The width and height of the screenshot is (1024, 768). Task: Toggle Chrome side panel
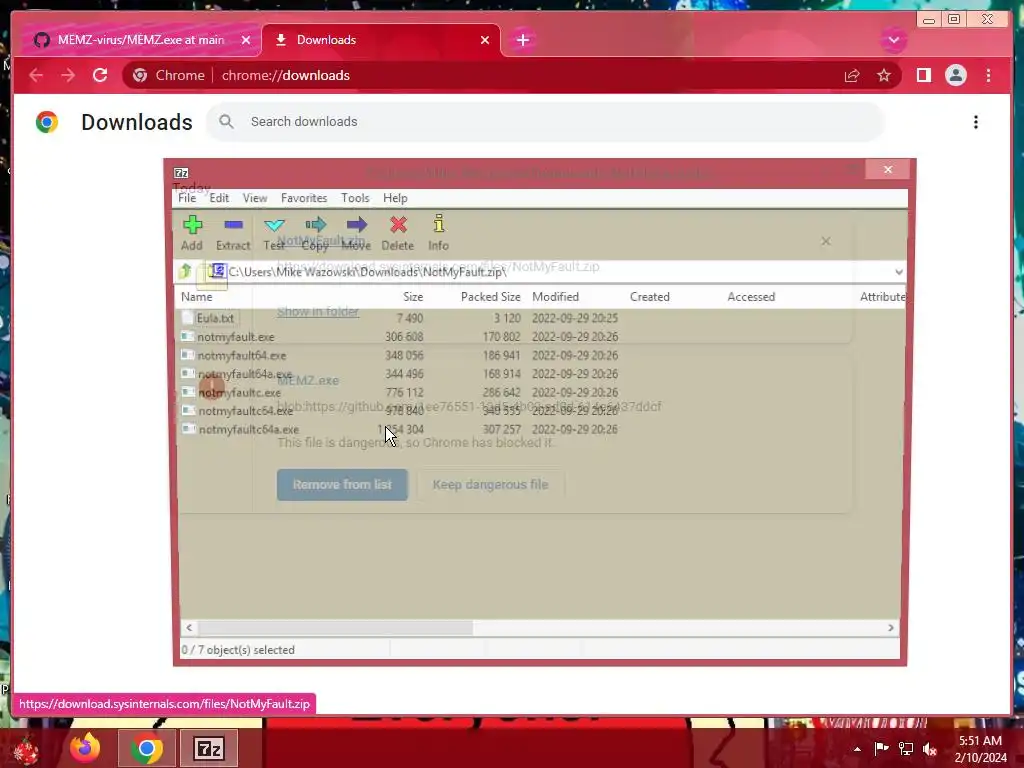[x=923, y=76]
